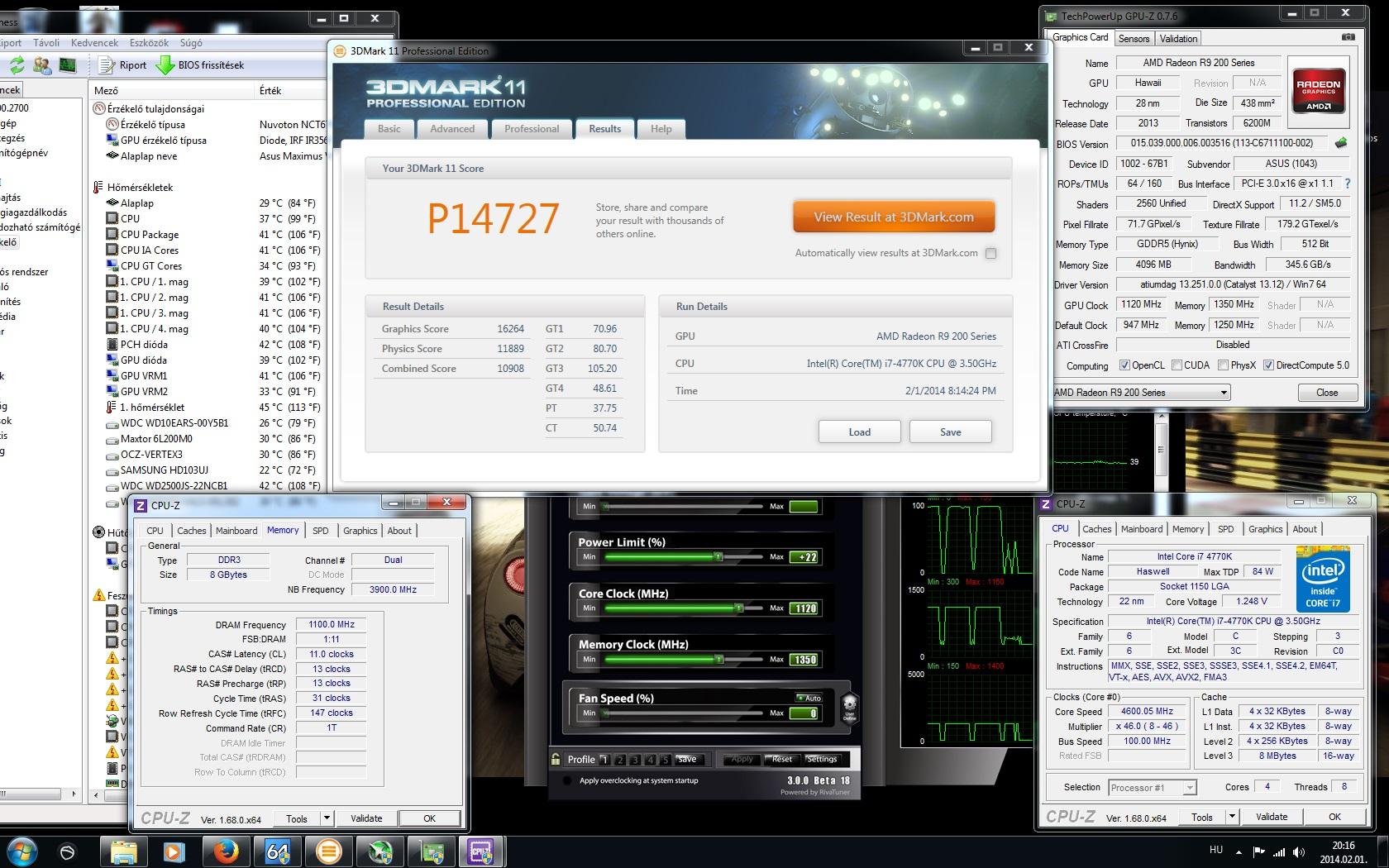Click the Core Clock value field showing 1120
1389x868 pixels.
804,608
